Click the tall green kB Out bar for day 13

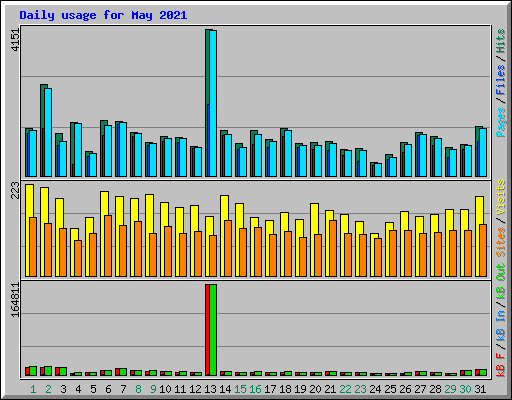[x=213, y=330]
